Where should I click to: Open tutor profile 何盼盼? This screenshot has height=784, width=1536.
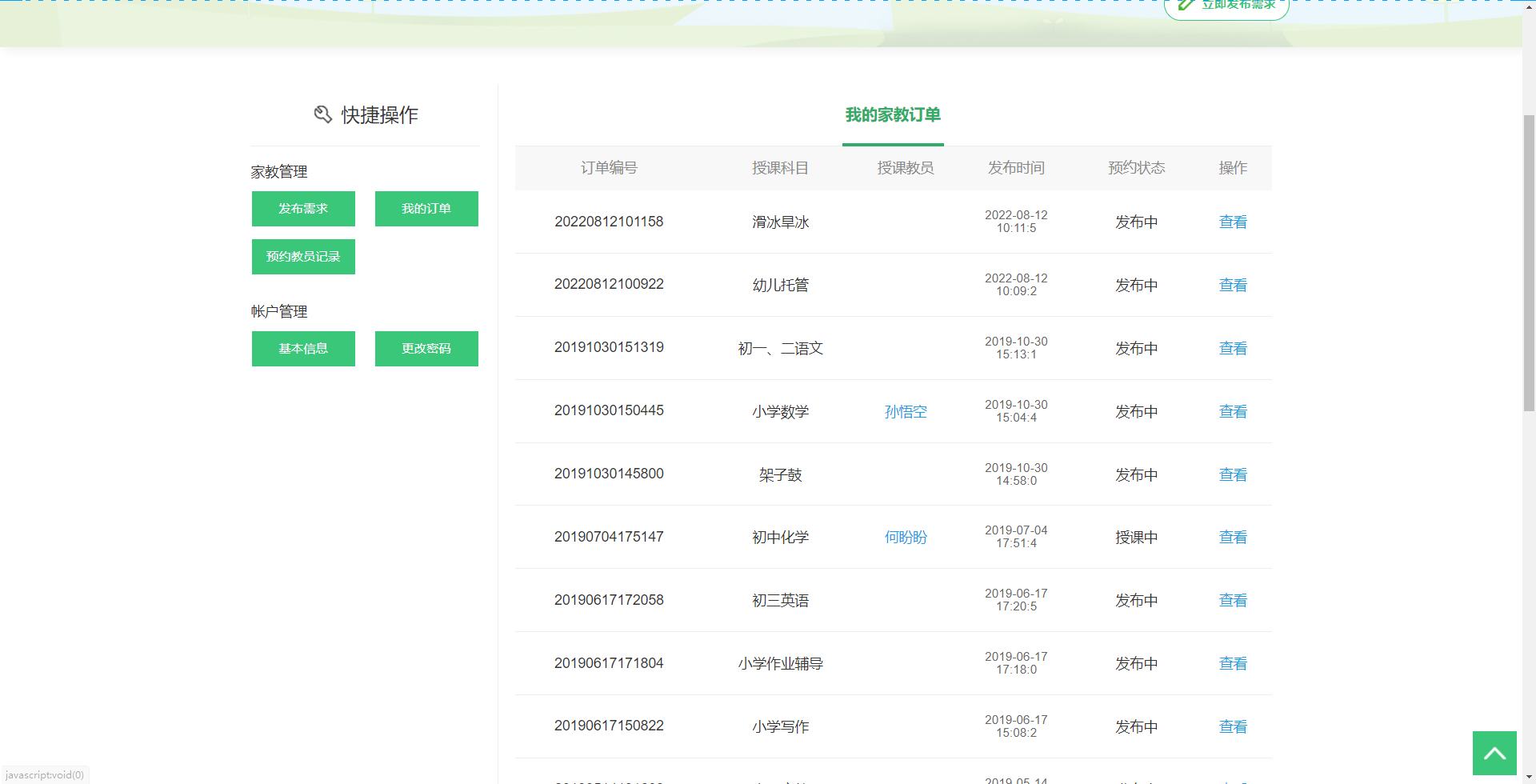(x=906, y=538)
